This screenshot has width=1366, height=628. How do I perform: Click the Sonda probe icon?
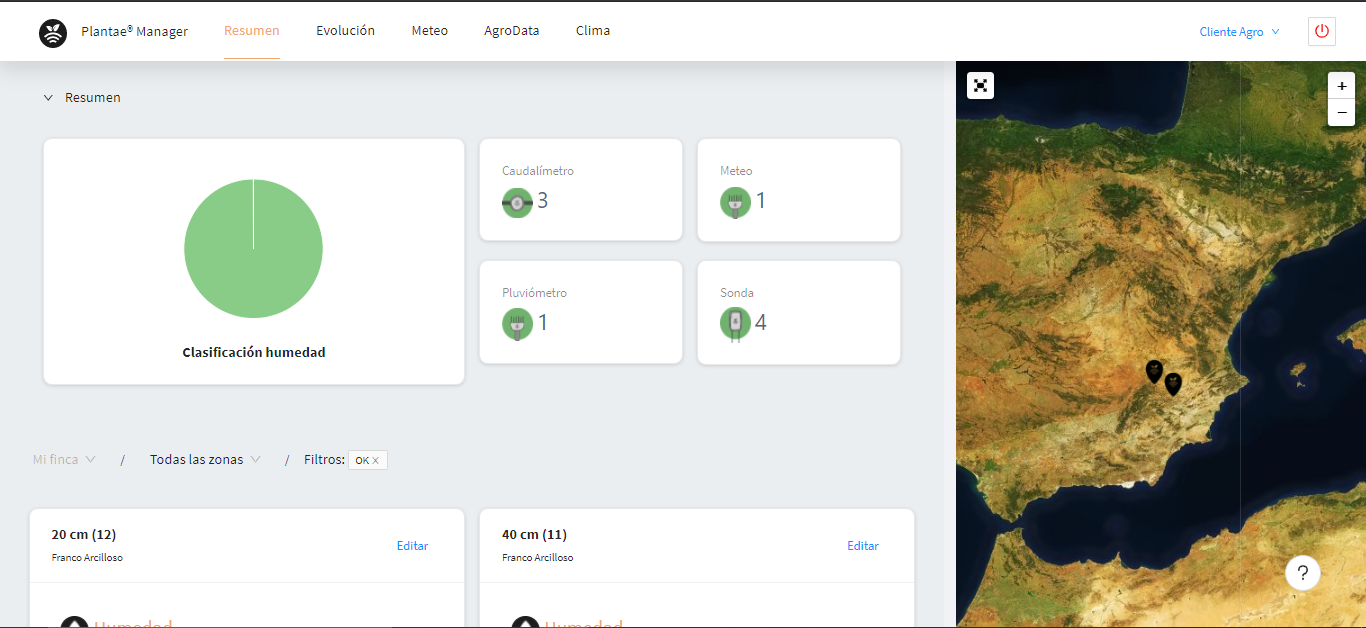coord(735,324)
